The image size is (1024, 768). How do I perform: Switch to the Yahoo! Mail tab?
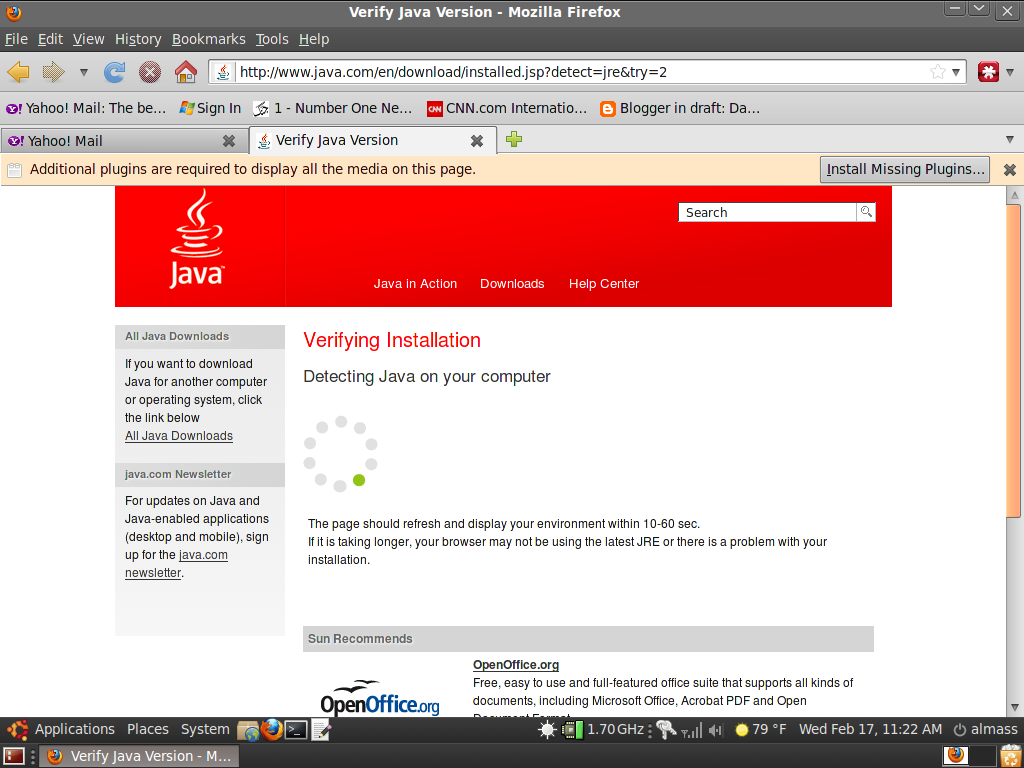(124, 140)
